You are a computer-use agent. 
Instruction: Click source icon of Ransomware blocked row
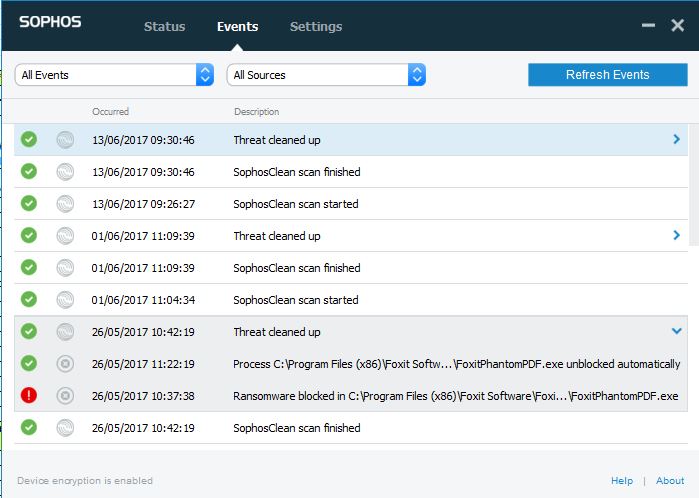[65, 395]
